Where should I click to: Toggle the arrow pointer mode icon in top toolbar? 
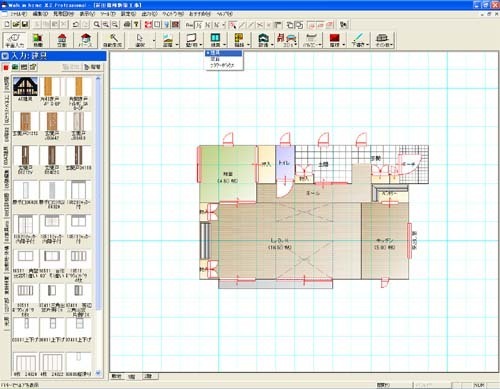click(232, 24)
